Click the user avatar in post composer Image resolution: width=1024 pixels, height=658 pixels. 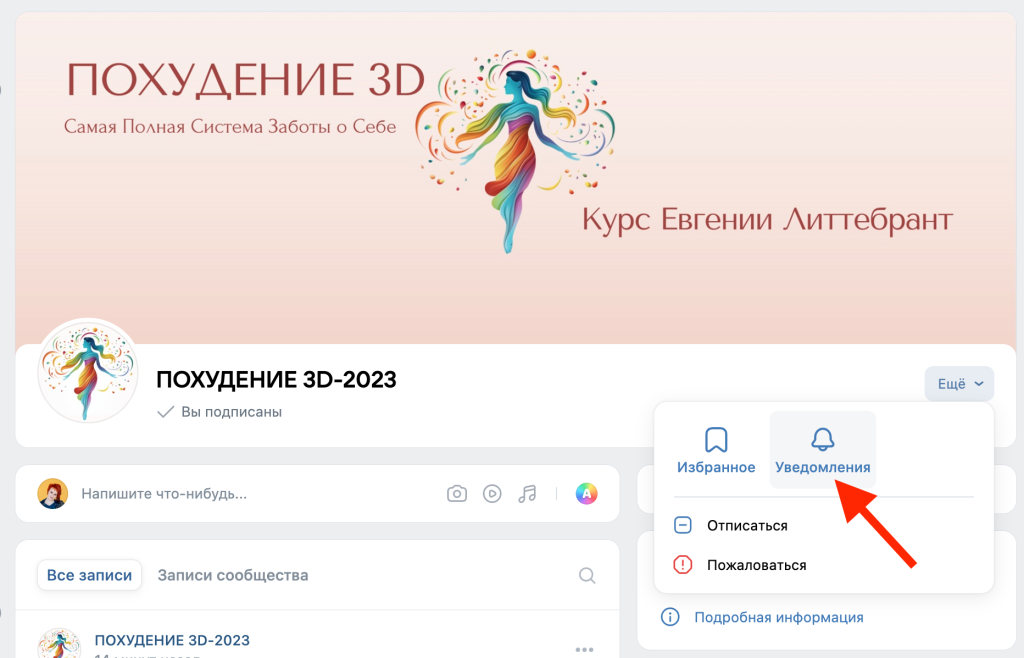coord(53,493)
